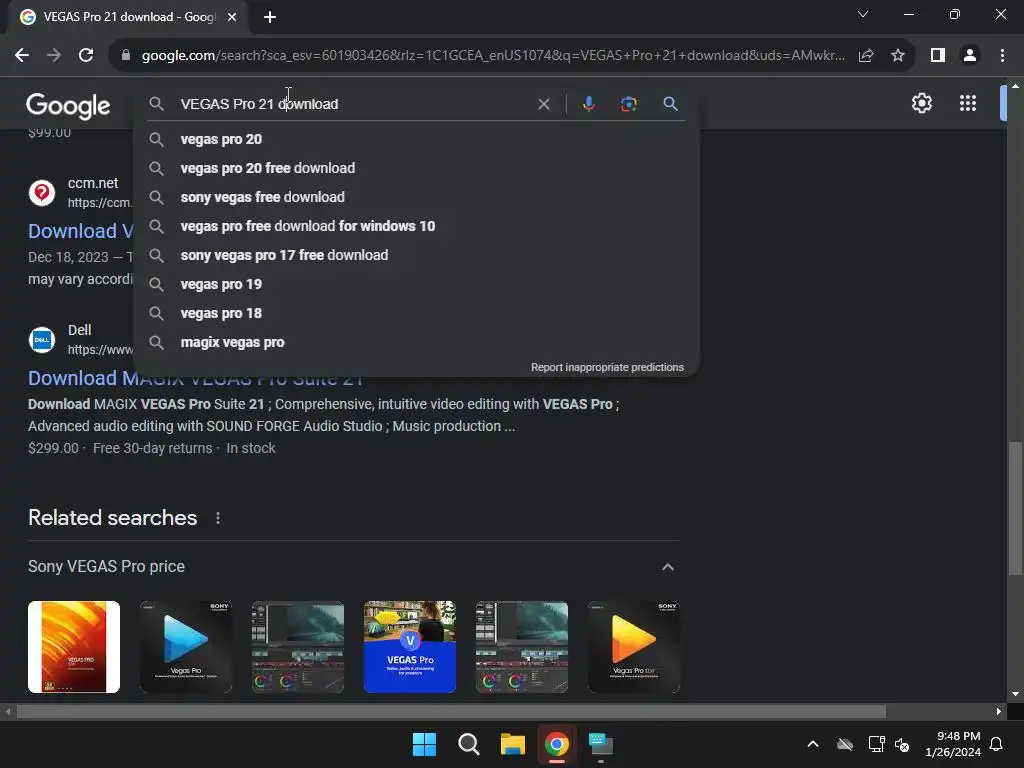Screen dimensions: 1024x768
Task: Share this page icon in address bar
Action: (866, 56)
